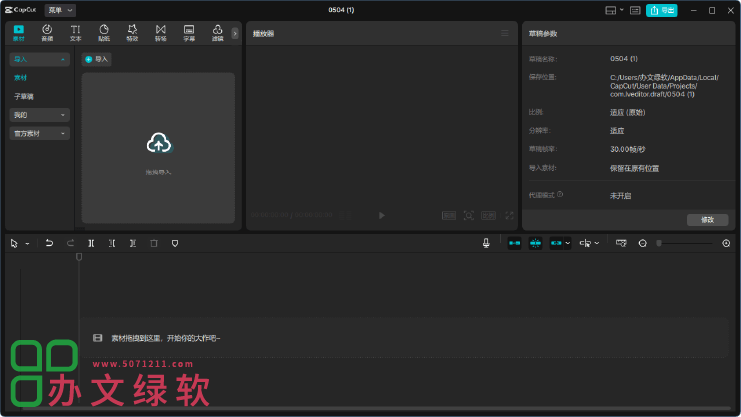The width and height of the screenshot is (741, 417).
Task: Click the delete trash icon in timeline
Action: (x=154, y=243)
